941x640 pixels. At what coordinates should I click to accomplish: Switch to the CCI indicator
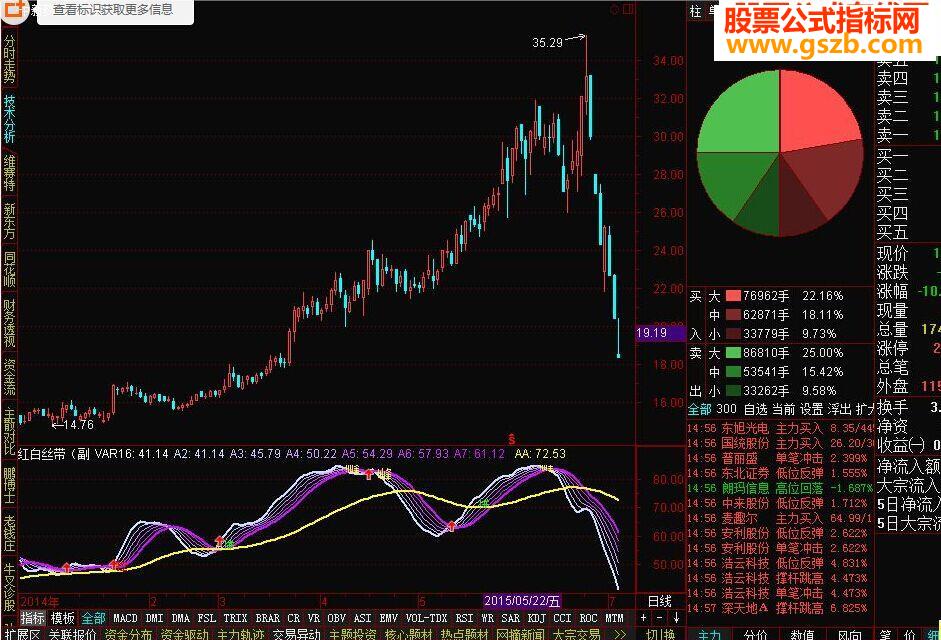pos(562,618)
